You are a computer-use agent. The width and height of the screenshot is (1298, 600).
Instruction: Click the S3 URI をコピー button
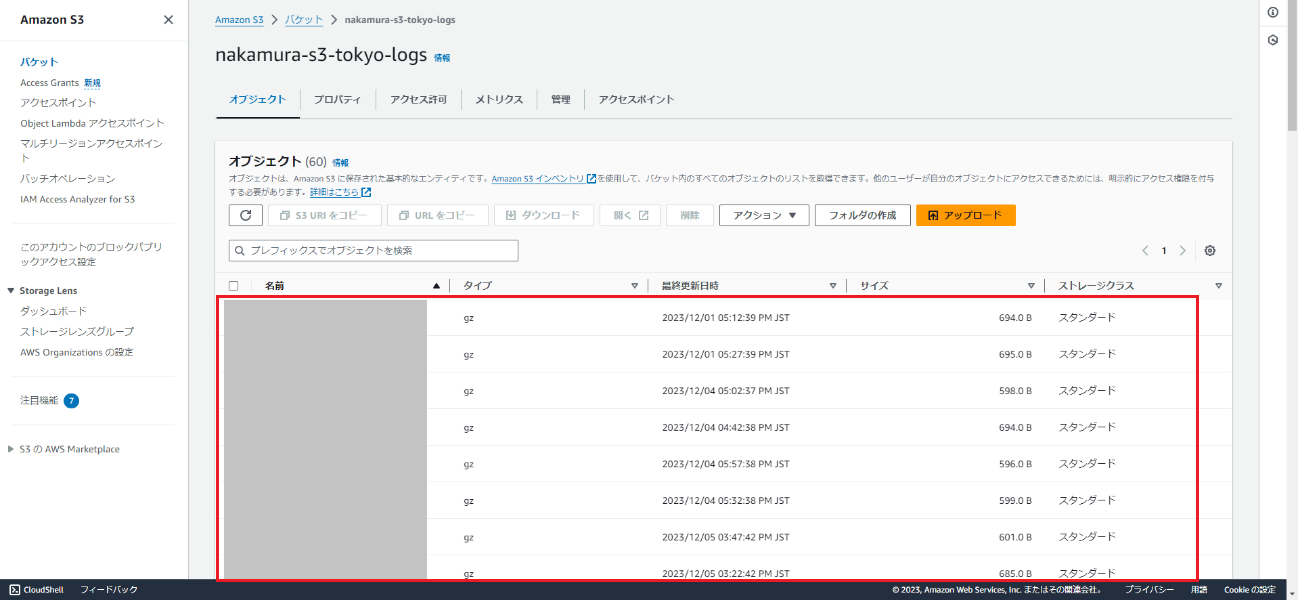(324, 215)
